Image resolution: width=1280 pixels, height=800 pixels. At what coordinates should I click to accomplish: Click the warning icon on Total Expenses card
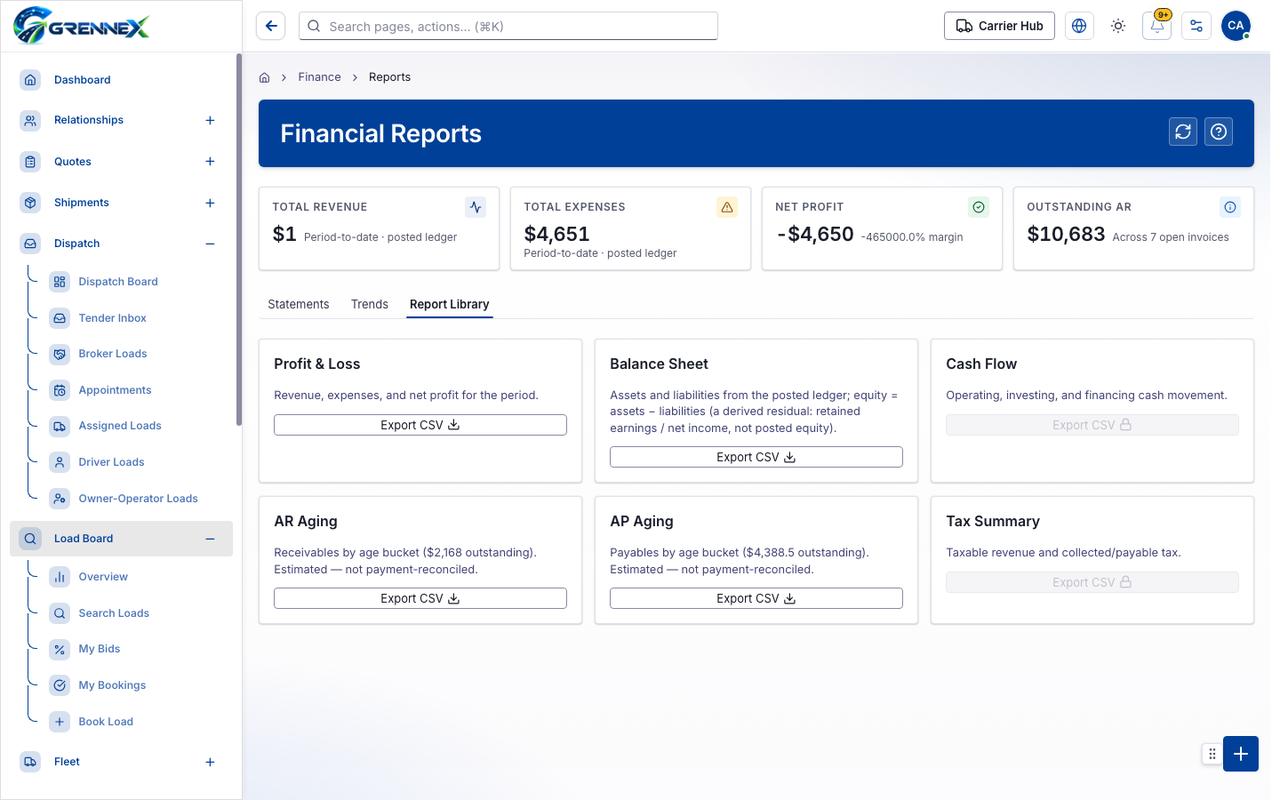pos(727,207)
